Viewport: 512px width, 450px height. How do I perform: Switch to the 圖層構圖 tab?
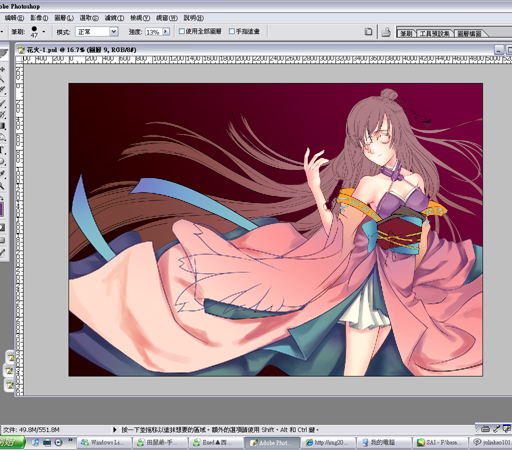(x=469, y=33)
